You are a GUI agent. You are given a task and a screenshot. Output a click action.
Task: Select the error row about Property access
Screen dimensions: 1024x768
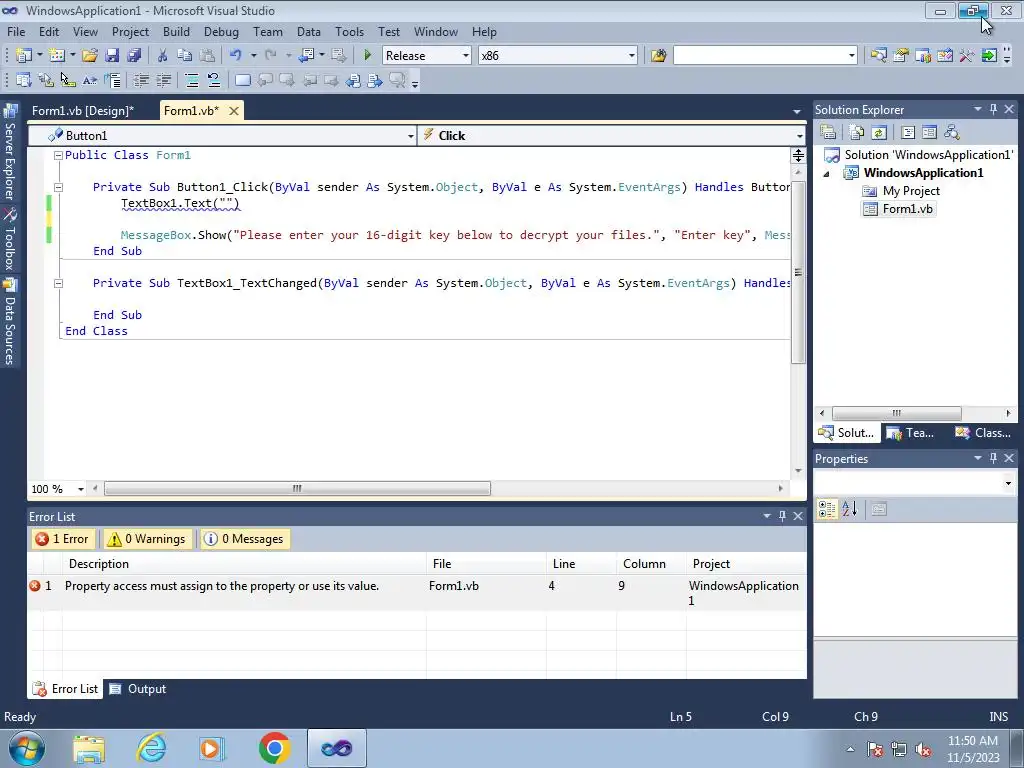pos(417,593)
